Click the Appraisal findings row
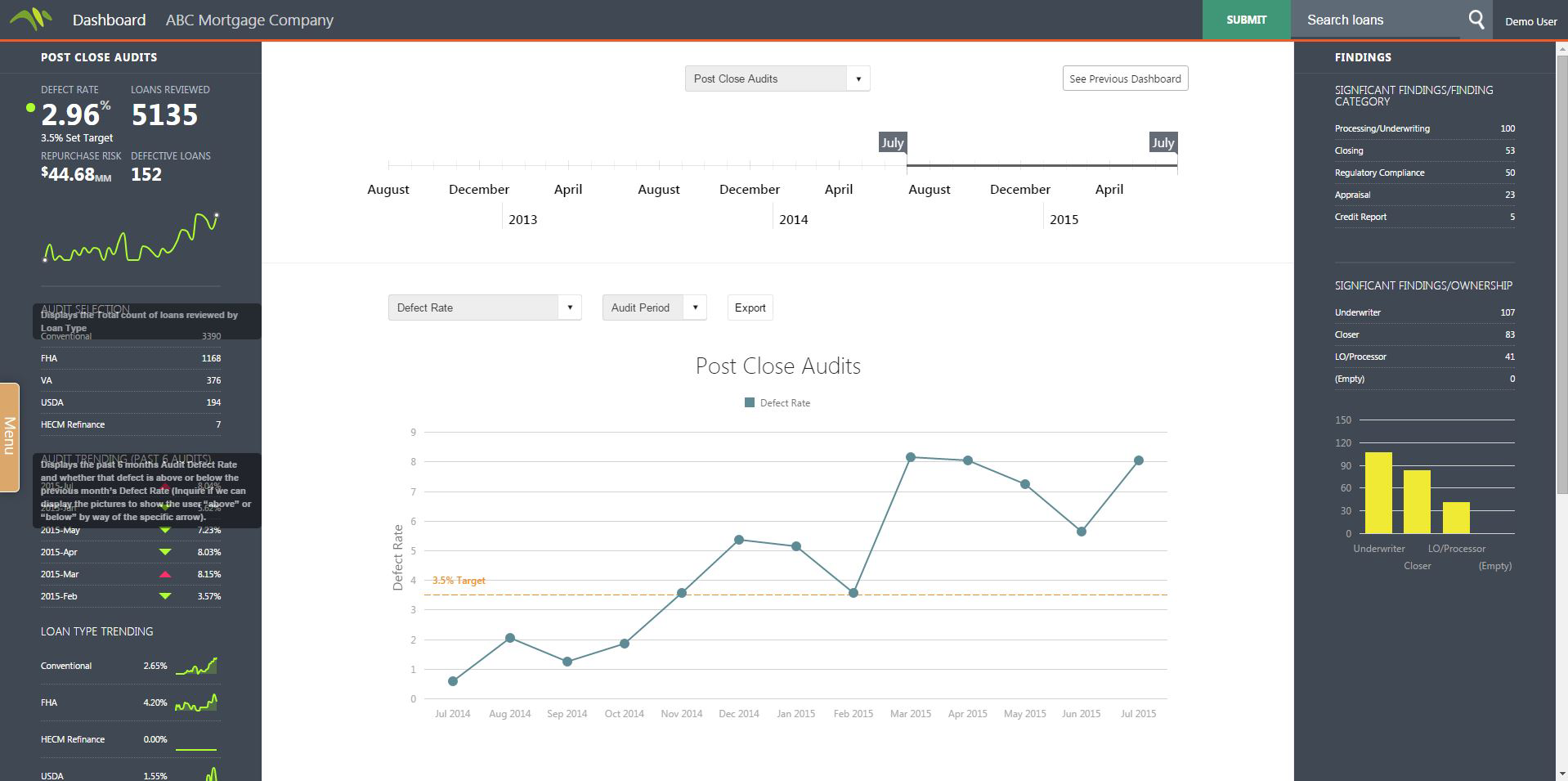Viewport: 1568px width, 781px height. 1424,195
